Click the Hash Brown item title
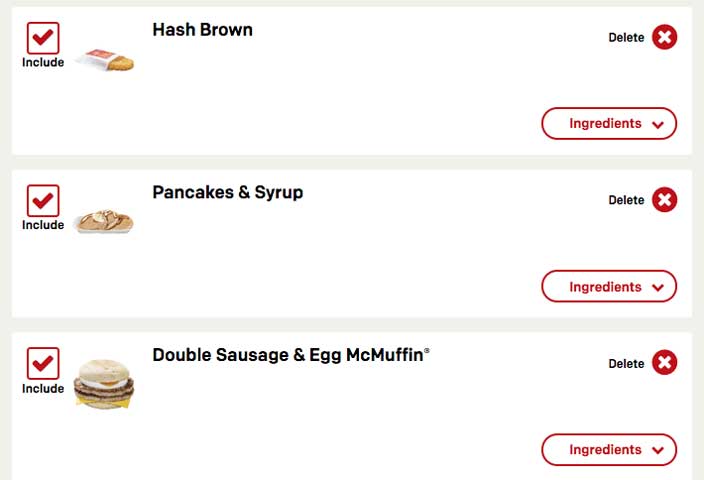 click(202, 30)
